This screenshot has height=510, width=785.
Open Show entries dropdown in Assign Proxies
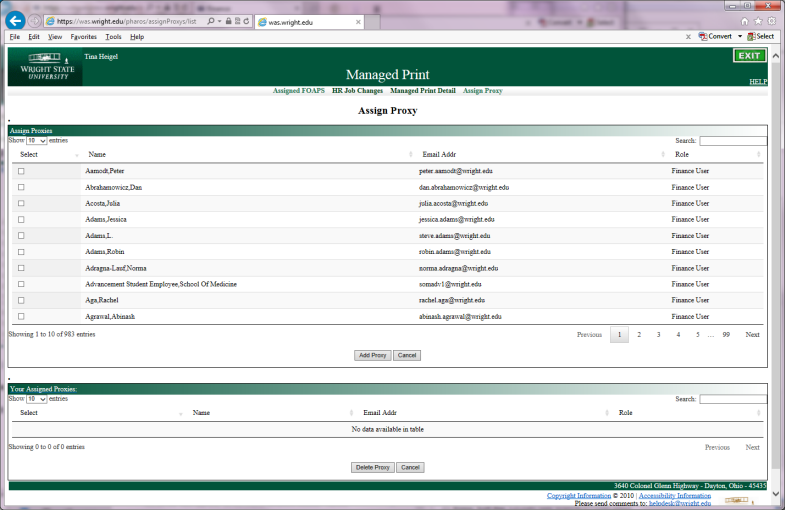click(37, 141)
